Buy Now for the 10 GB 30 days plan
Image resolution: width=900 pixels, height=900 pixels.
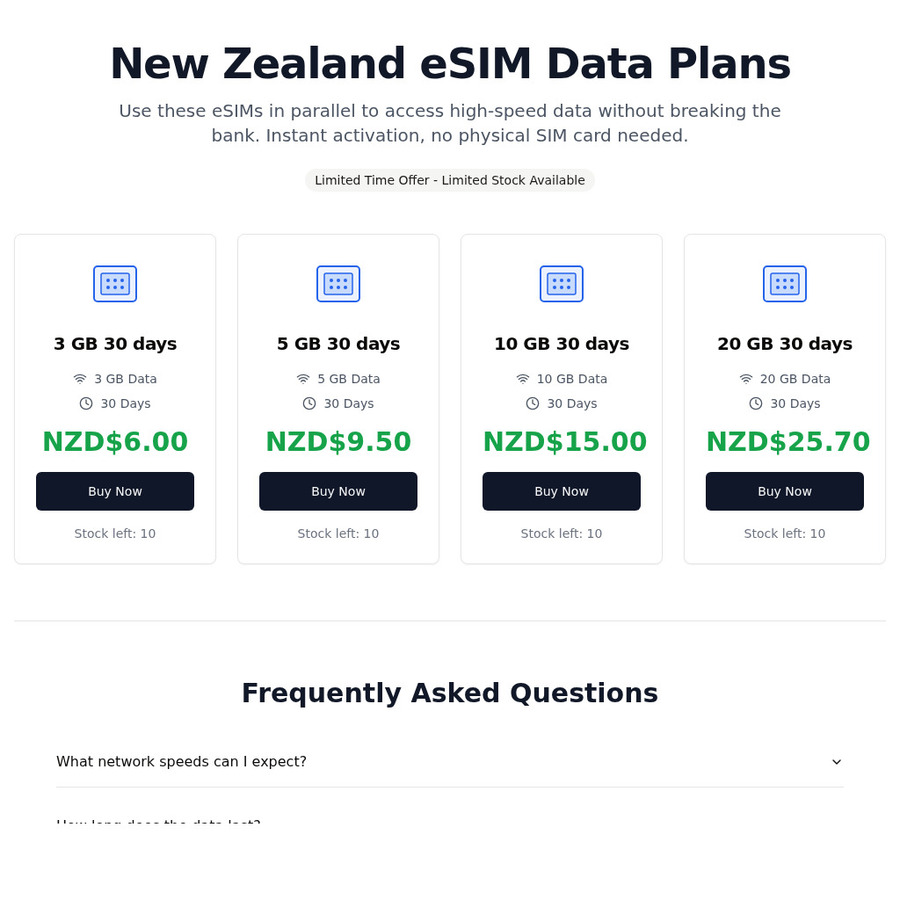pos(561,491)
